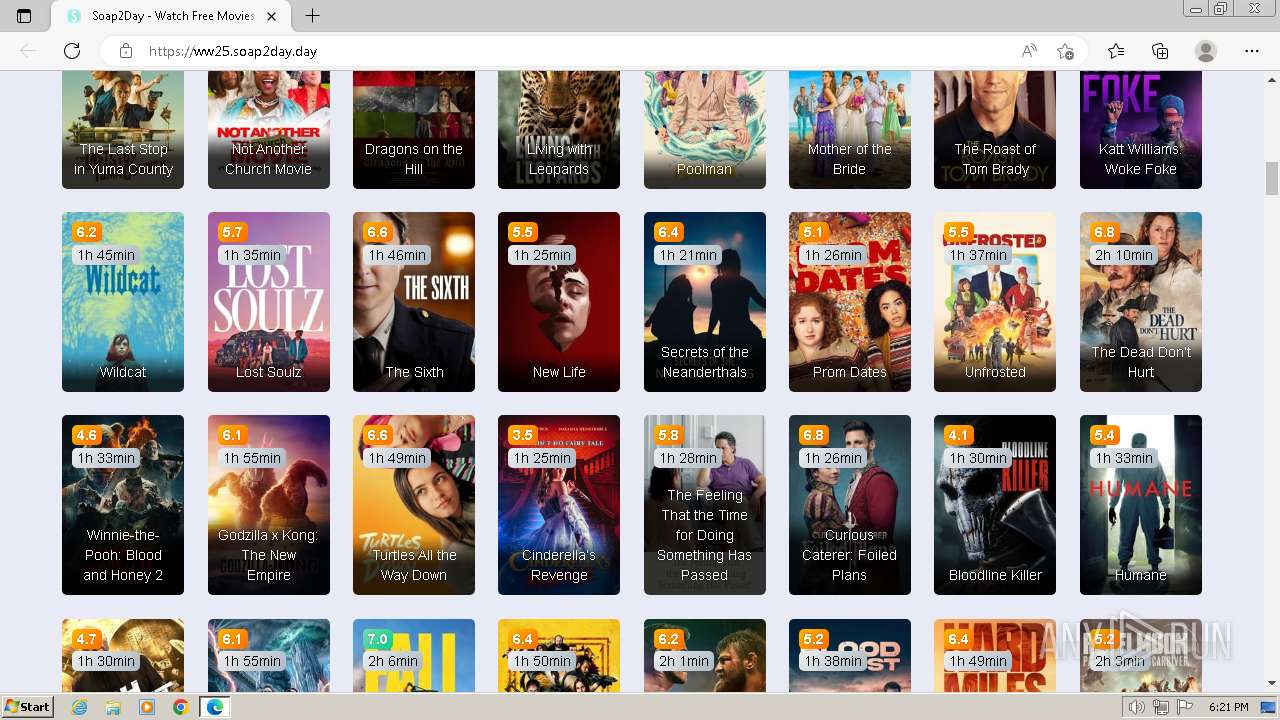Viewport: 1280px width, 720px height.
Task: Click the 1h 49min bottom row poster
Action: 995,656
